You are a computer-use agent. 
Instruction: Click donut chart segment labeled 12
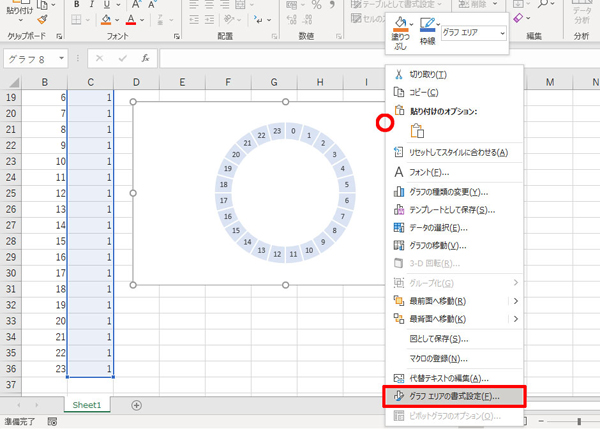(x=277, y=254)
